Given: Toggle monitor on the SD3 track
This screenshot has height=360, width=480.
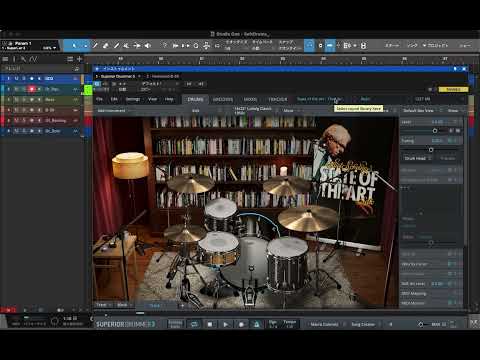Looking at the screenshot, I should tap(39, 79).
